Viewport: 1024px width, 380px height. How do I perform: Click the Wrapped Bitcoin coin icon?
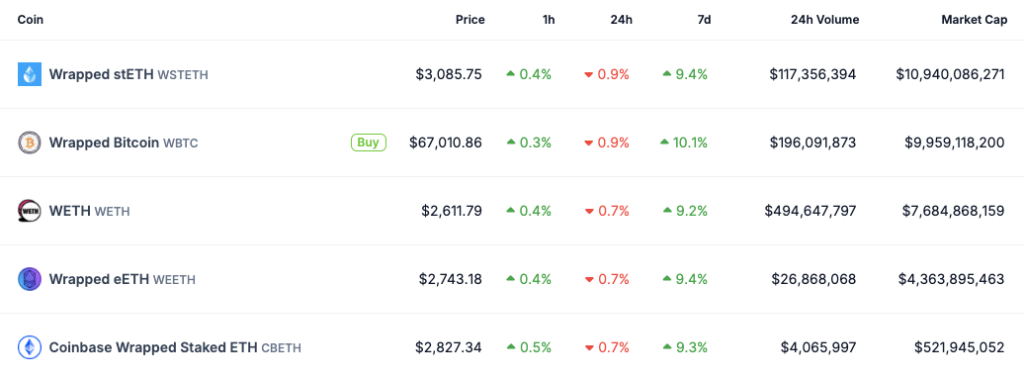(x=29, y=142)
